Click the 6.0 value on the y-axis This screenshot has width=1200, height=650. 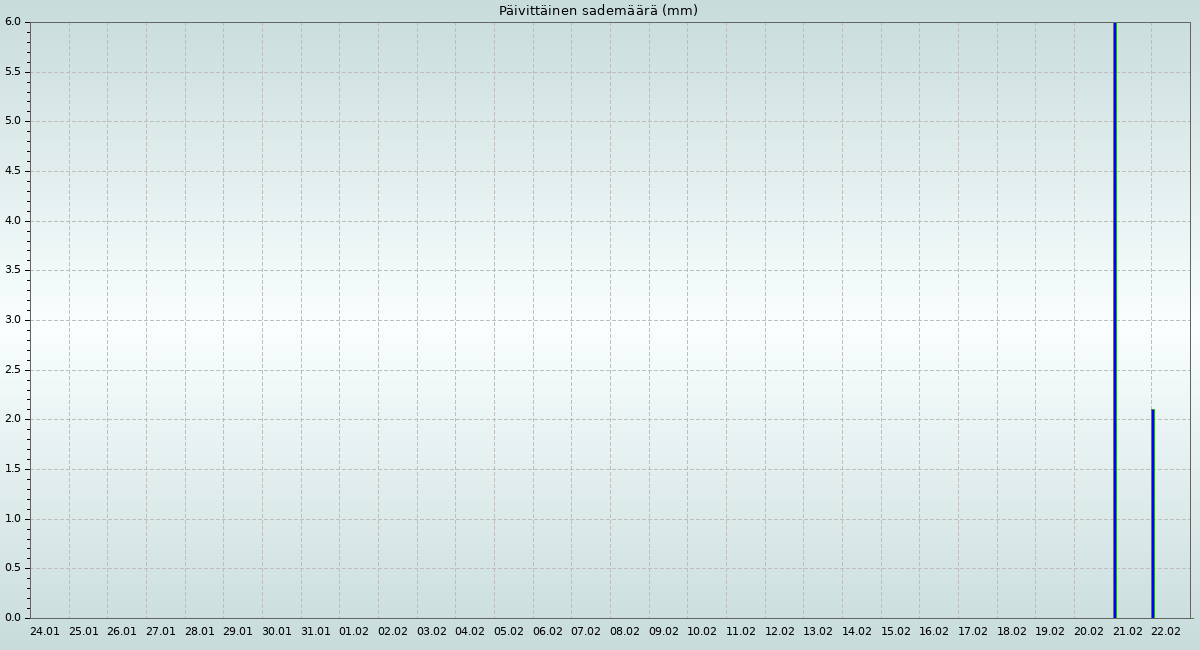pyautogui.click(x=13, y=22)
